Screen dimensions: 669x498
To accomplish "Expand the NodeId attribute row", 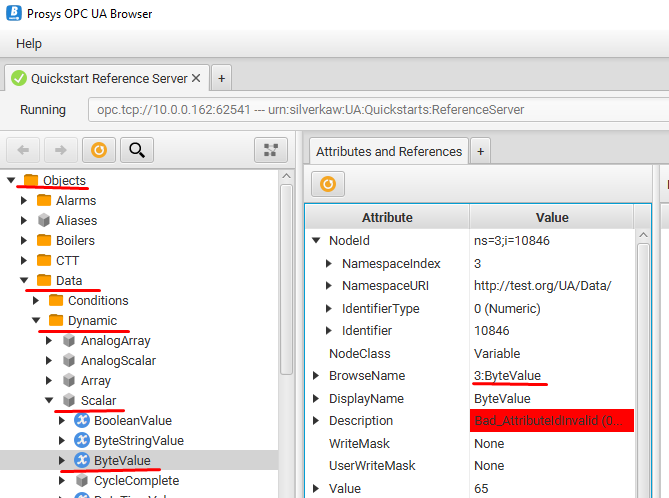I will (x=317, y=241).
